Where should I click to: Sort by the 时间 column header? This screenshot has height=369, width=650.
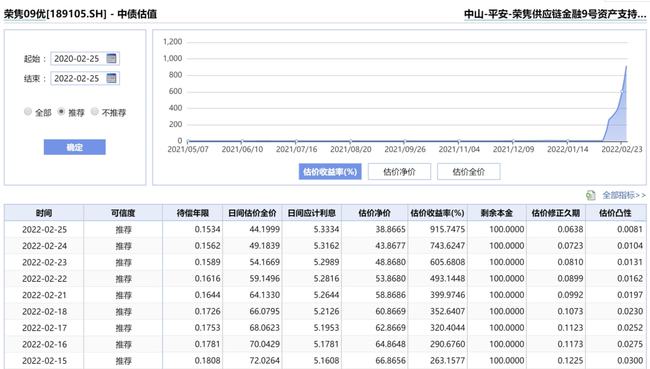[x=44, y=213]
